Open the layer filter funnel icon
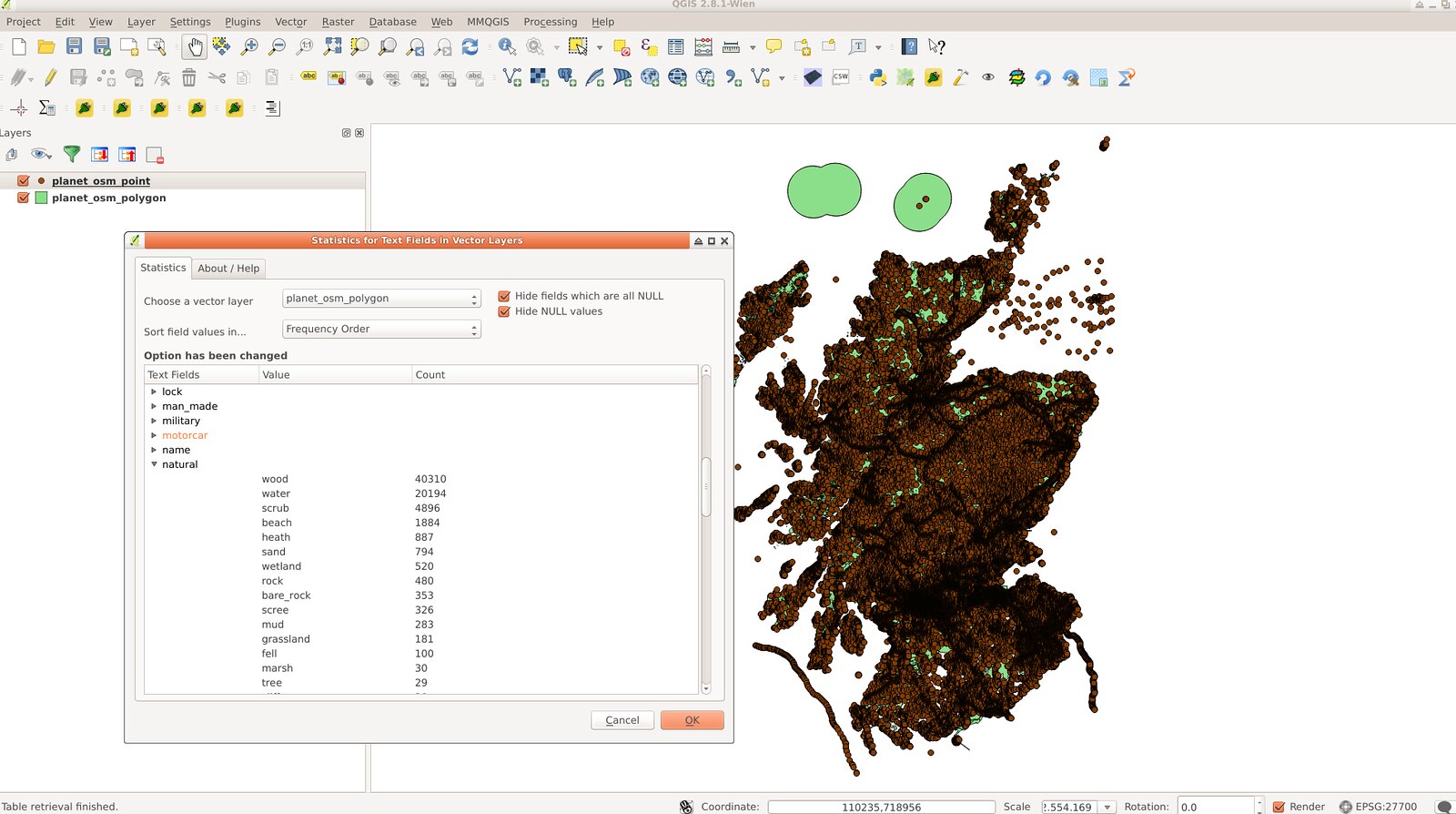Screen dimensions: 1456x814 pos(71,154)
